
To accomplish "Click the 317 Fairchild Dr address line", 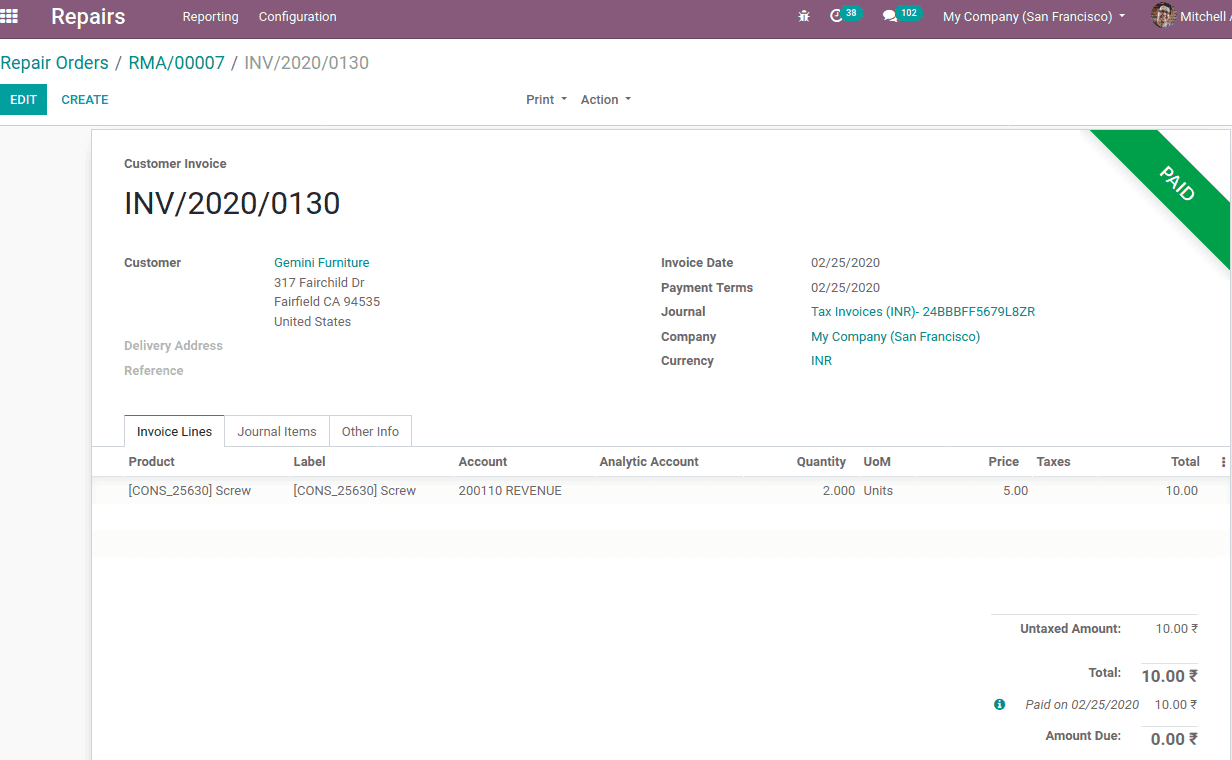I will pos(319,283).
